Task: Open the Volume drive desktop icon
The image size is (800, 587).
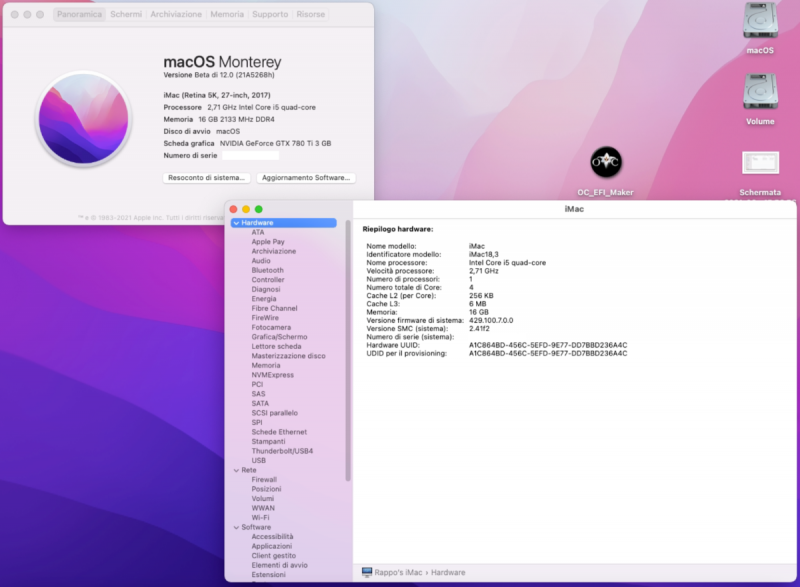Action: pos(760,93)
